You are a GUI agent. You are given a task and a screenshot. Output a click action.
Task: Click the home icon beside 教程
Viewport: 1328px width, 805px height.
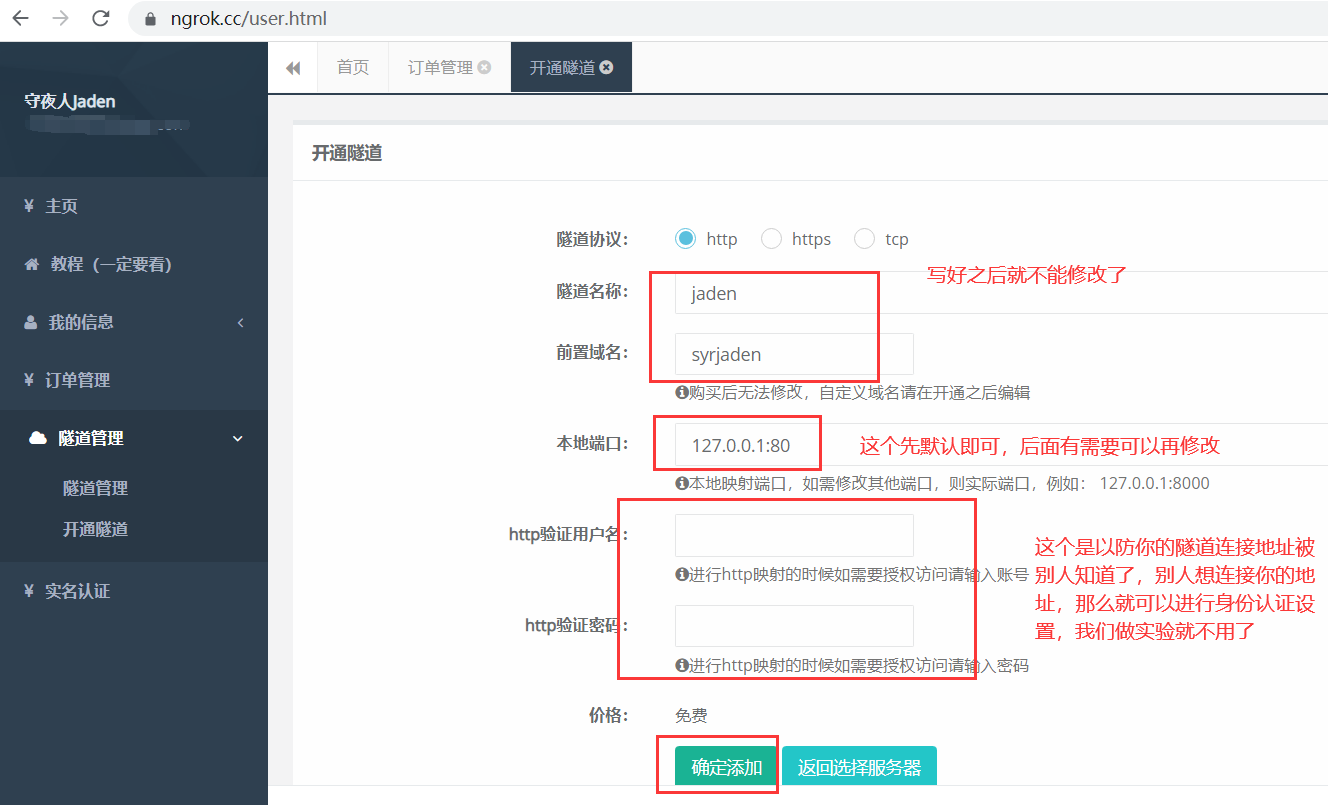(x=31, y=264)
